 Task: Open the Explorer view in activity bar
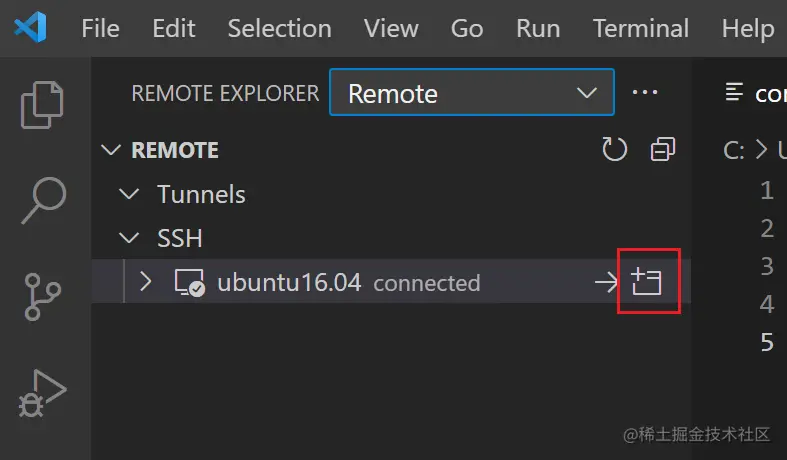coord(44,104)
